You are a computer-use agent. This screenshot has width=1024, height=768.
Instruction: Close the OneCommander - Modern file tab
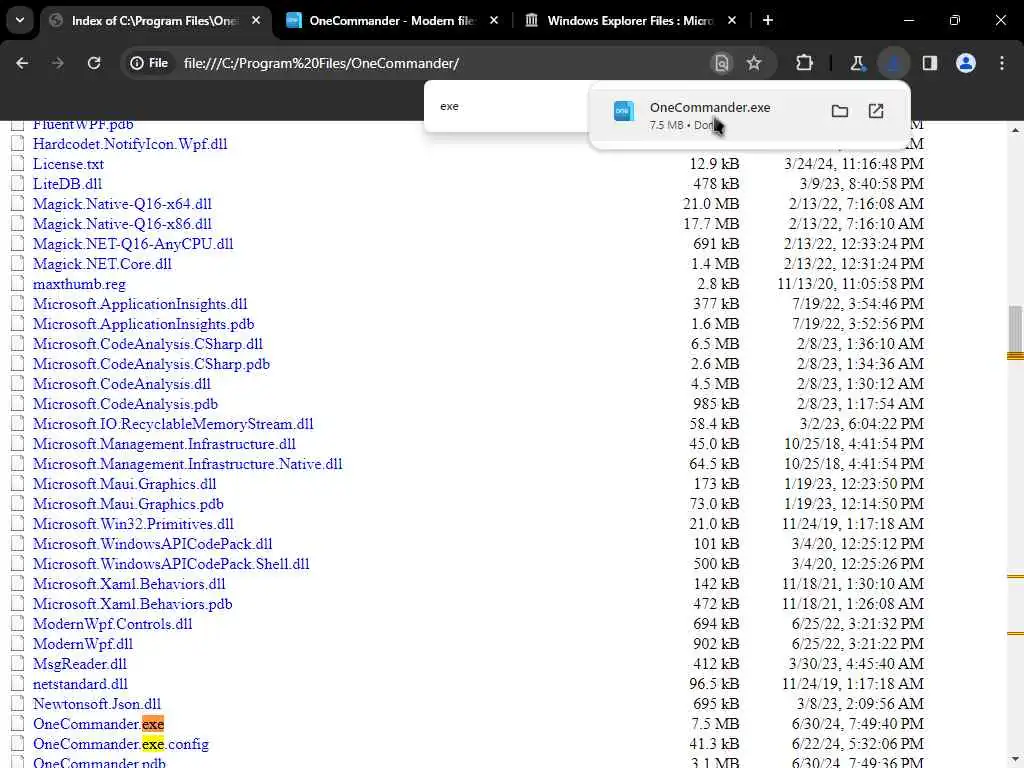(x=494, y=21)
